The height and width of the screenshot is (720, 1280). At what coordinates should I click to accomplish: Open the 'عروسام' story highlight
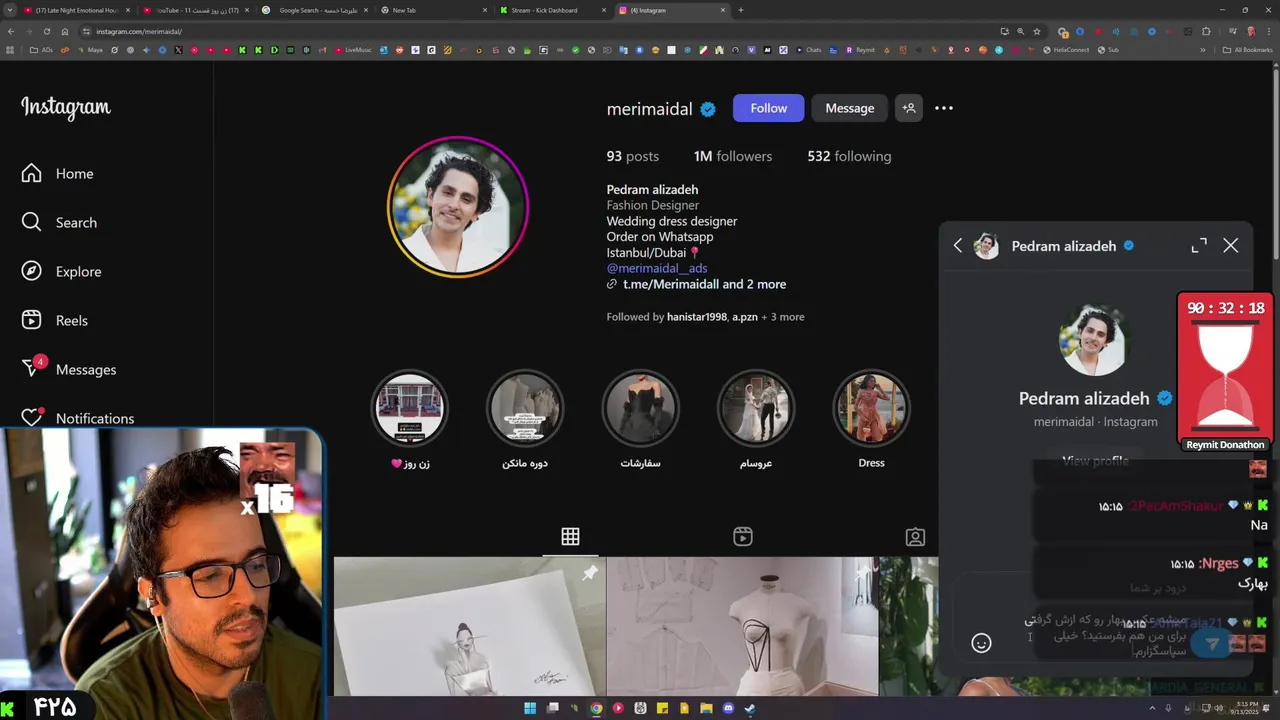pyautogui.click(x=756, y=419)
